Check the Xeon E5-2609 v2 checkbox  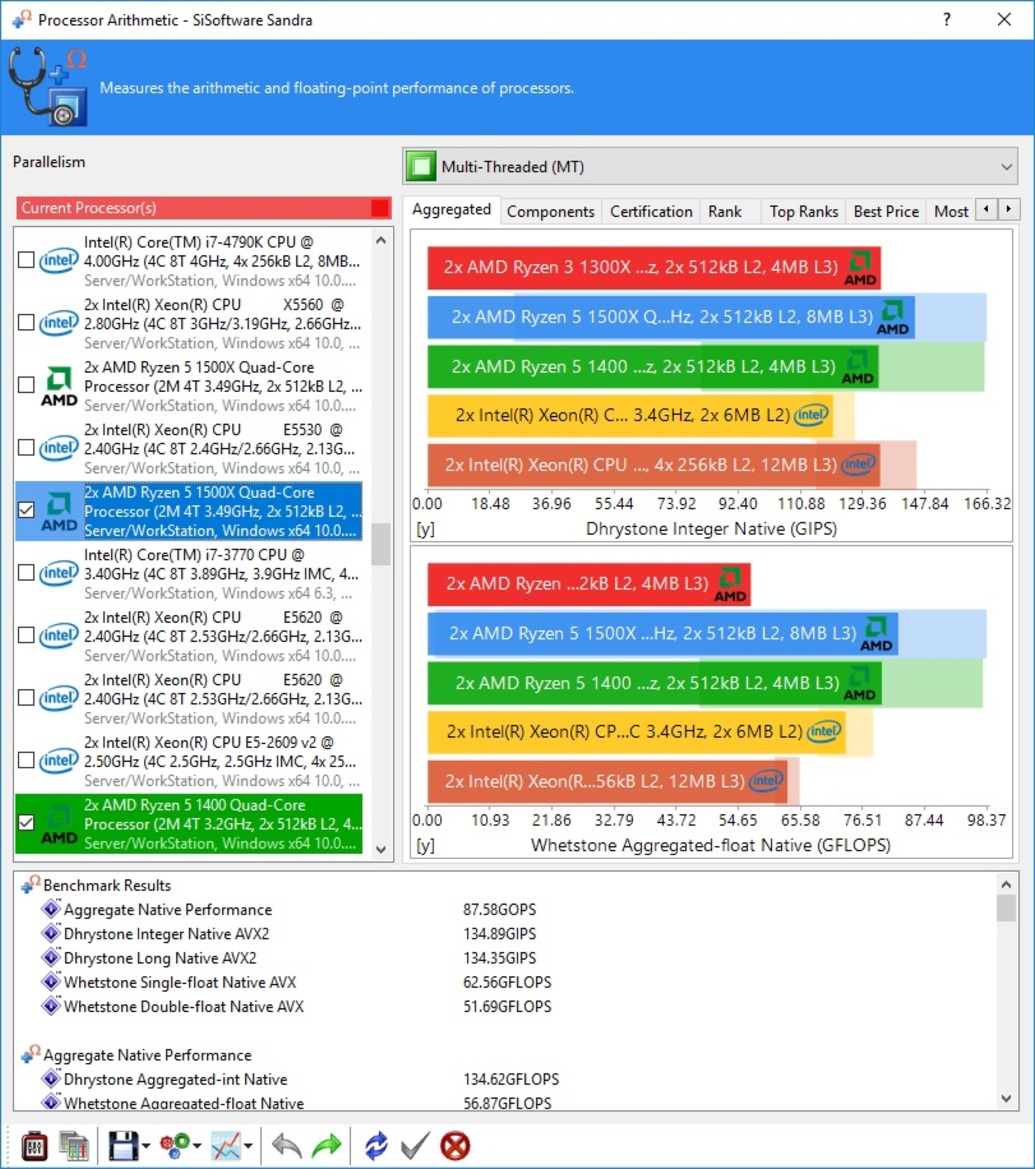click(26, 760)
